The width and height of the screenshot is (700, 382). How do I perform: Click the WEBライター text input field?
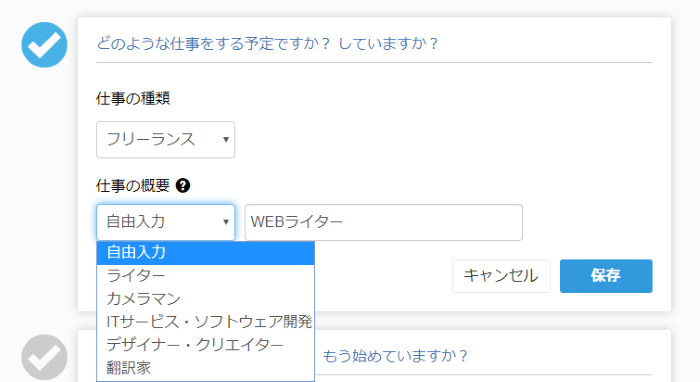(383, 222)
